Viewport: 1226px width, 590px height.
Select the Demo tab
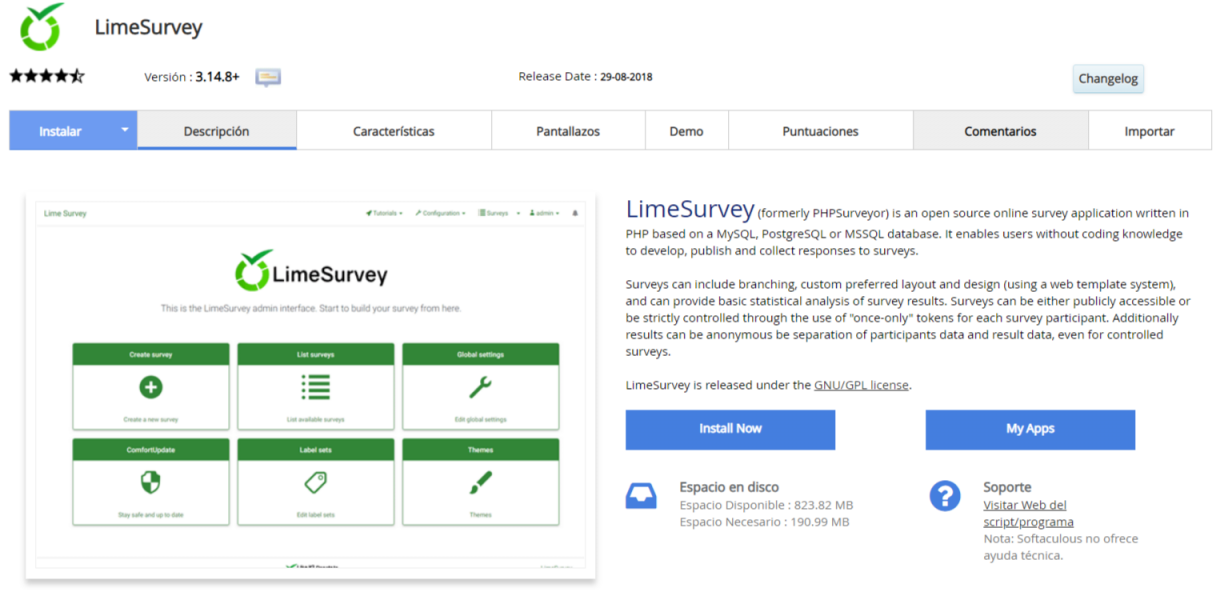pos(686,131)
